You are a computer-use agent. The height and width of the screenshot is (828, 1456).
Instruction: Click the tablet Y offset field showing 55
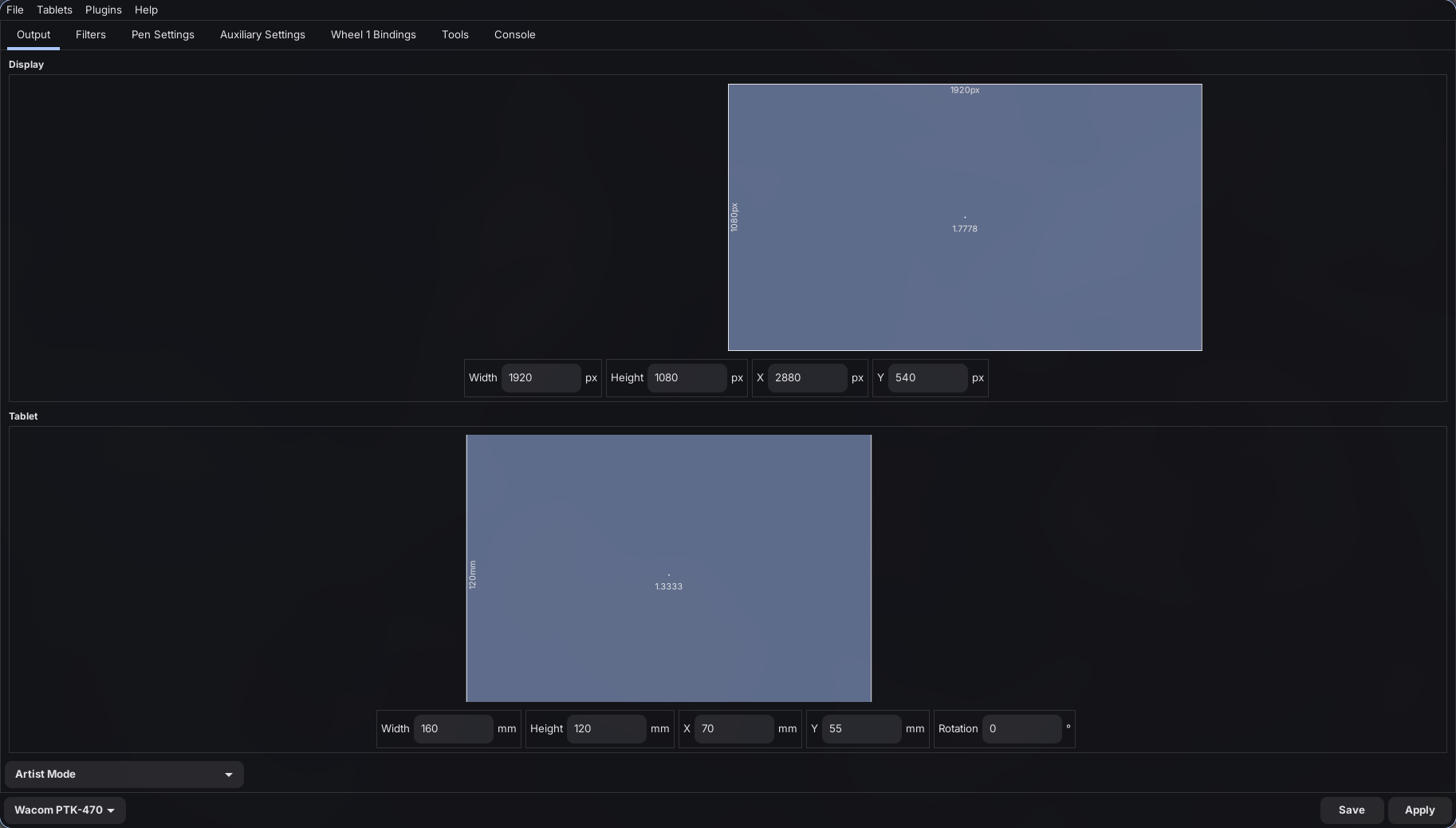pos(861,729)
